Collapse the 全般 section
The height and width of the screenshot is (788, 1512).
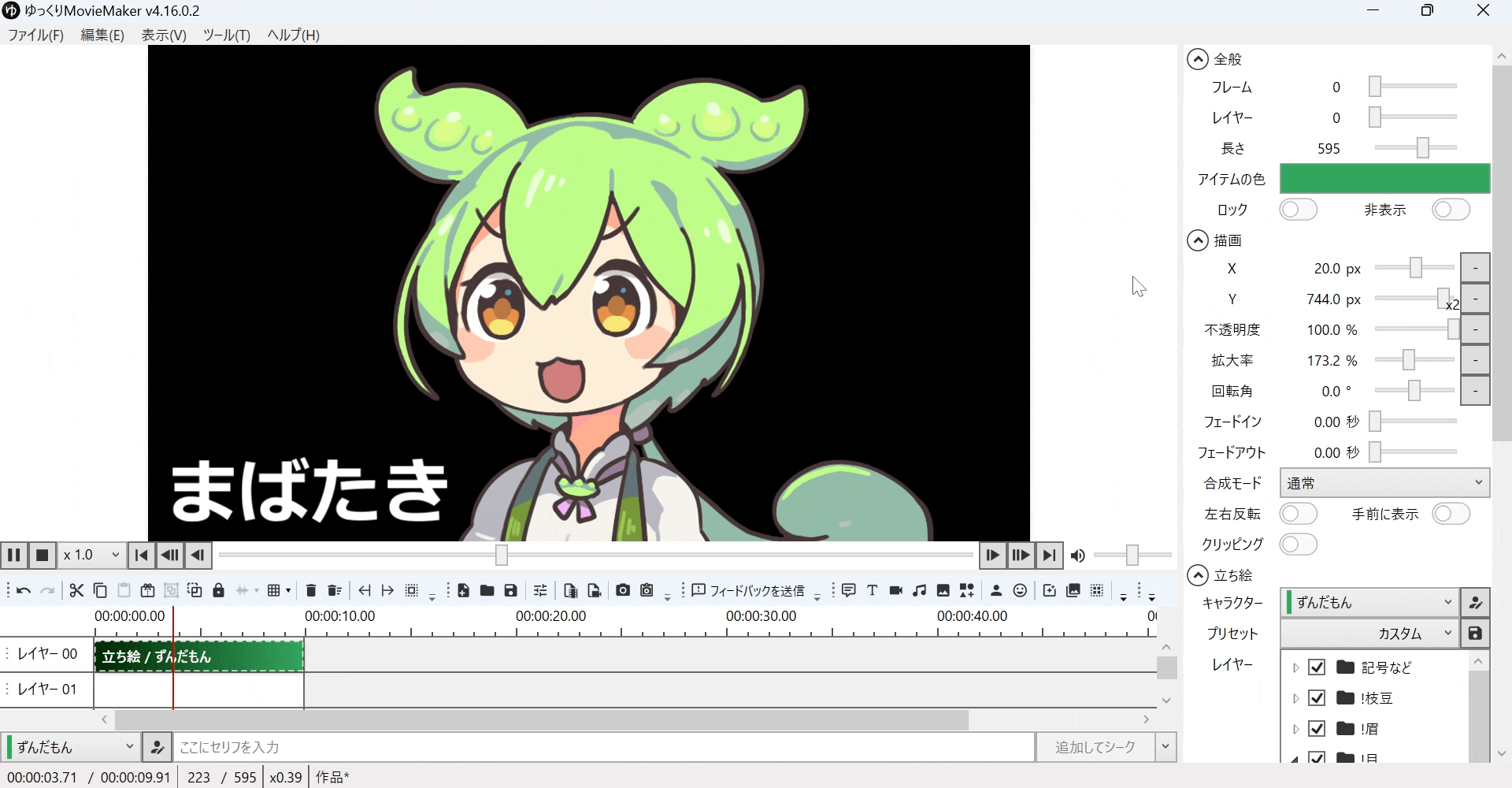click(1198, 59)
